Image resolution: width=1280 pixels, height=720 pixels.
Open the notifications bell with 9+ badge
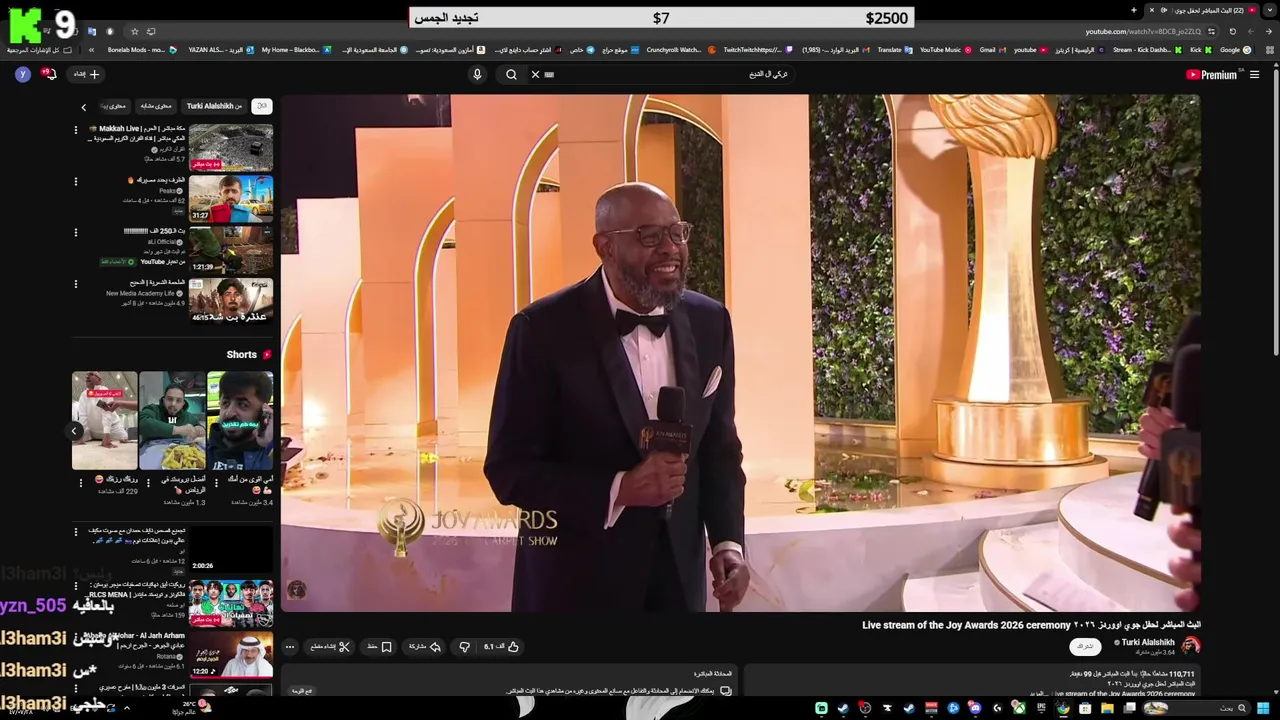(48, 74)
